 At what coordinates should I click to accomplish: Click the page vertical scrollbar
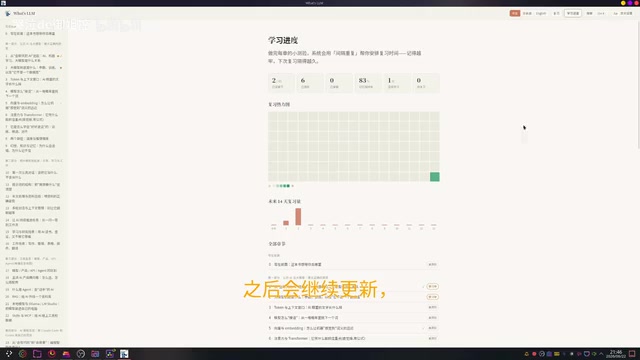[638, 86]
